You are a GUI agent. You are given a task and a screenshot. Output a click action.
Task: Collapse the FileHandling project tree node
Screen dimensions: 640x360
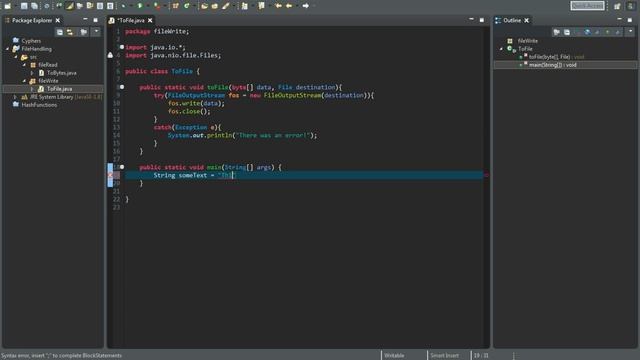point(7,49)
